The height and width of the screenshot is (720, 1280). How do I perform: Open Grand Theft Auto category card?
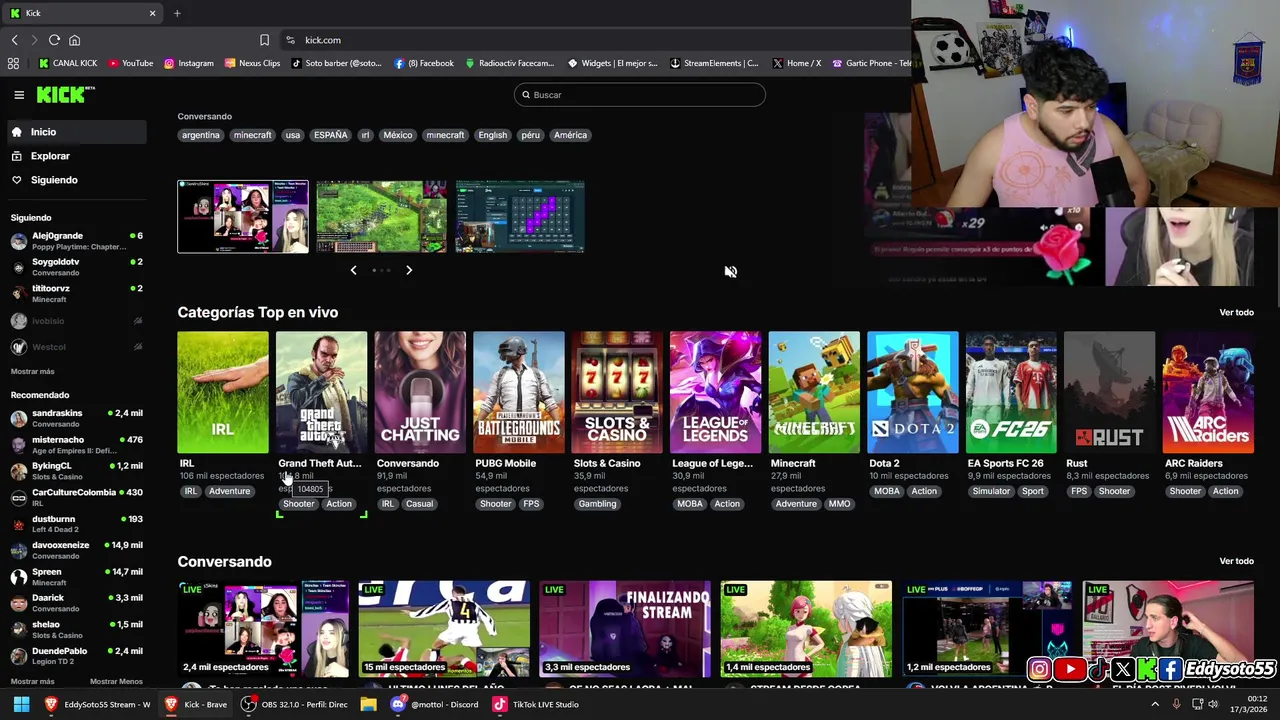(321, 392)
